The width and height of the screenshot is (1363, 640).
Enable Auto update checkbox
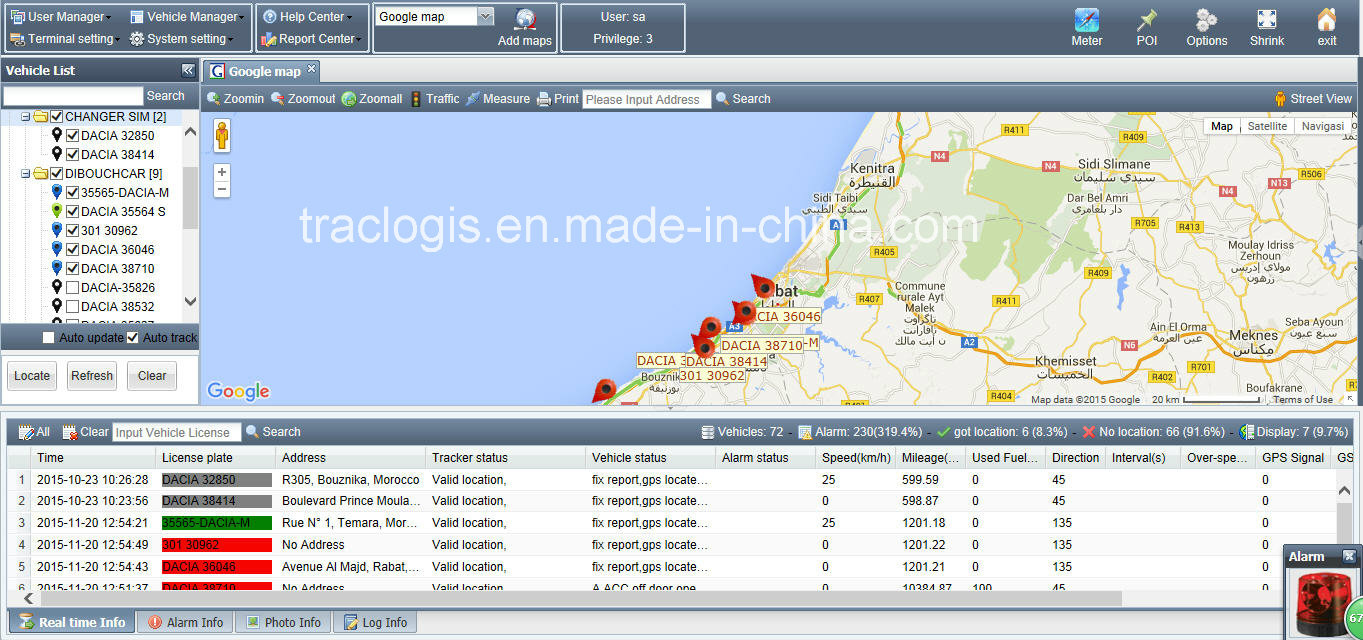click(48, 338)
